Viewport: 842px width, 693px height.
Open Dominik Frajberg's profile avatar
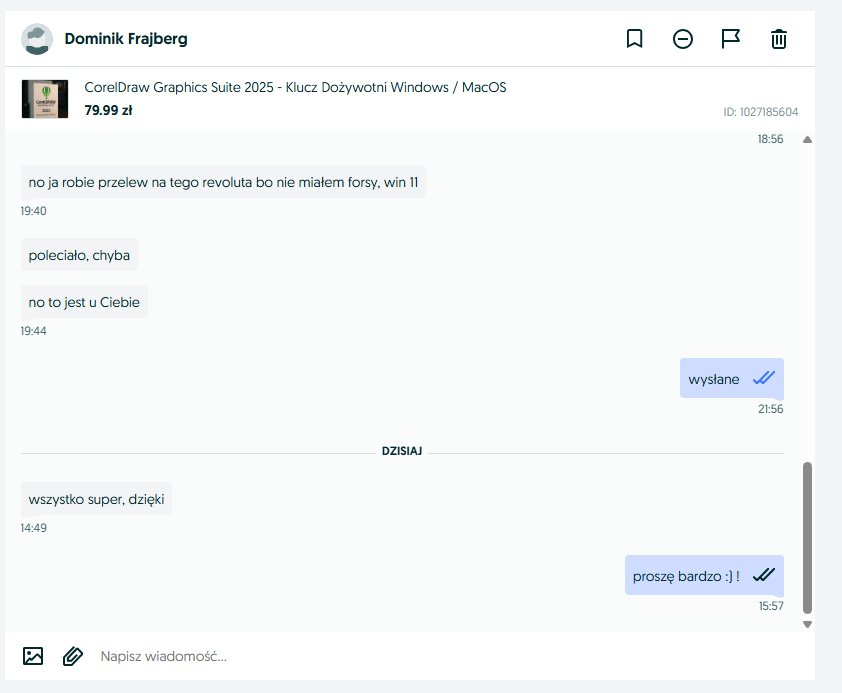pyautogui.click(x=37, y=39)
